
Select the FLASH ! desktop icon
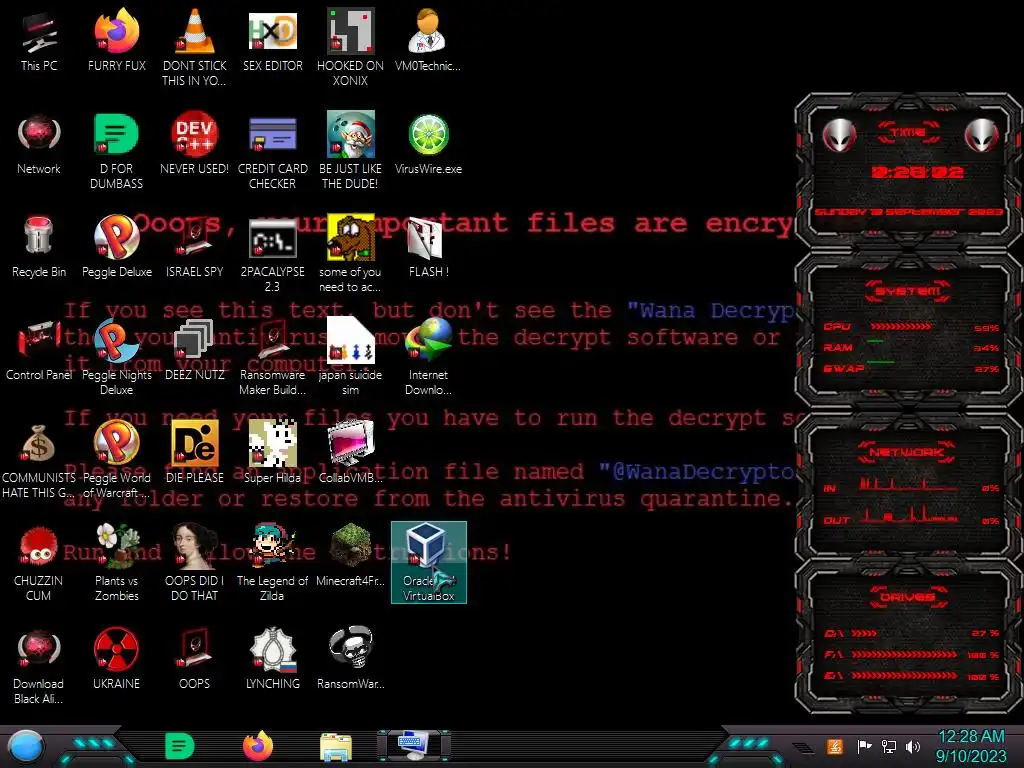pos(428,247)
